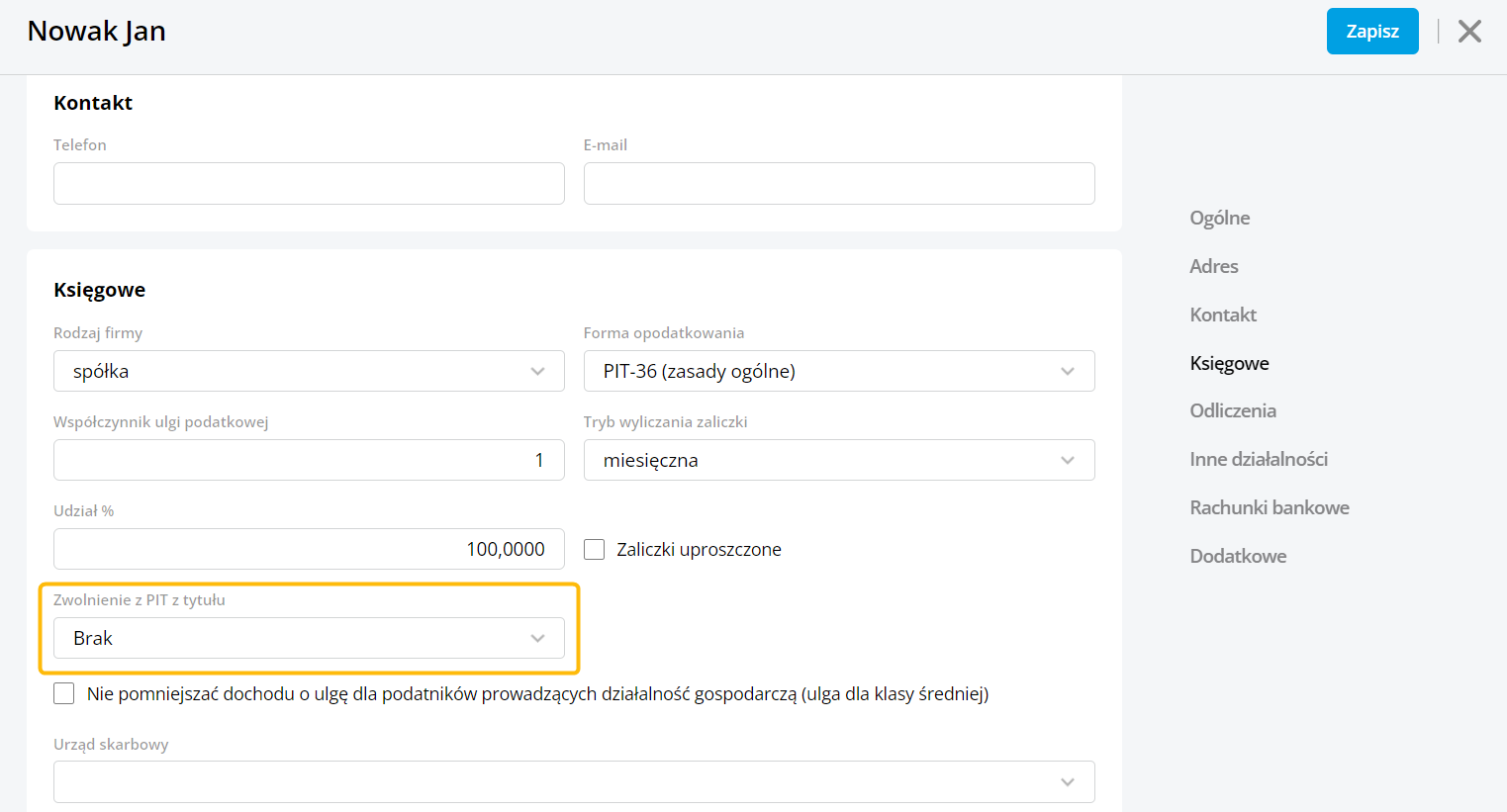
Task: Go to Inne działalności section
Action: click(x=1258, y=459)
